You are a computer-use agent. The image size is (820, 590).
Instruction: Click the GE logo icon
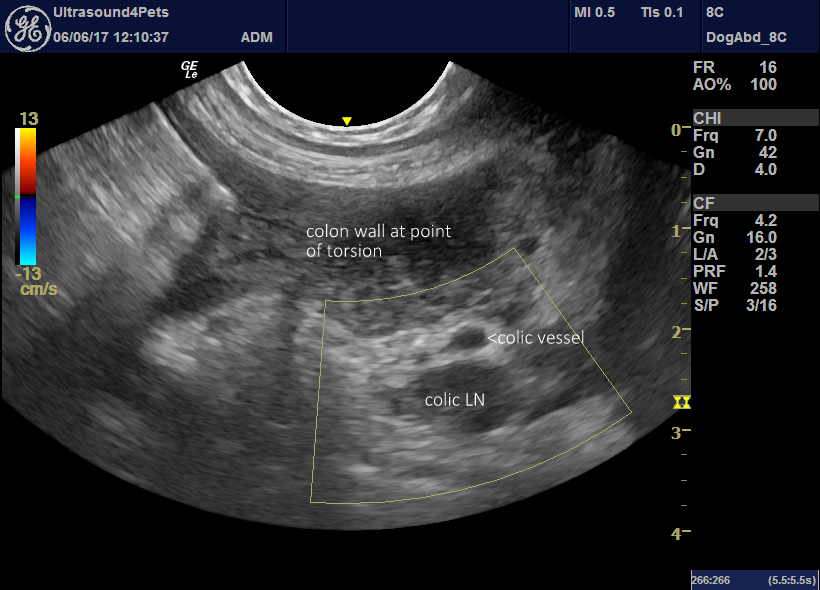coord(30,25)
